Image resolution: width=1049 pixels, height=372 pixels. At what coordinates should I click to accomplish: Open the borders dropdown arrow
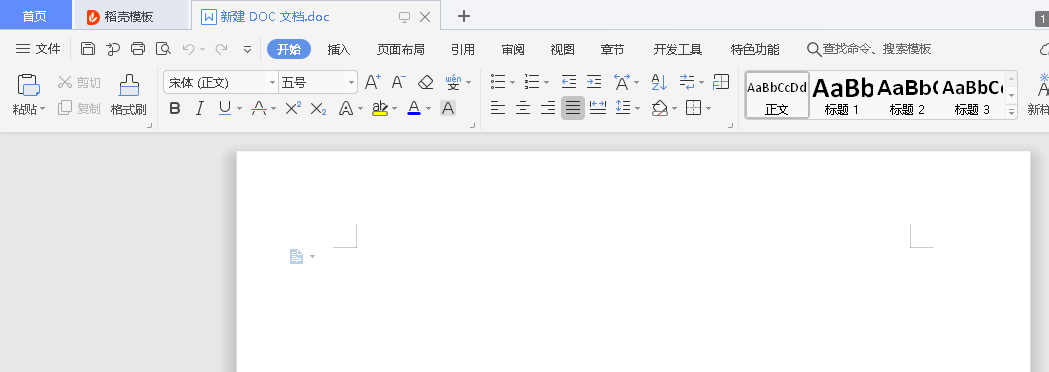pyautogui.click(x=708, y=108)
